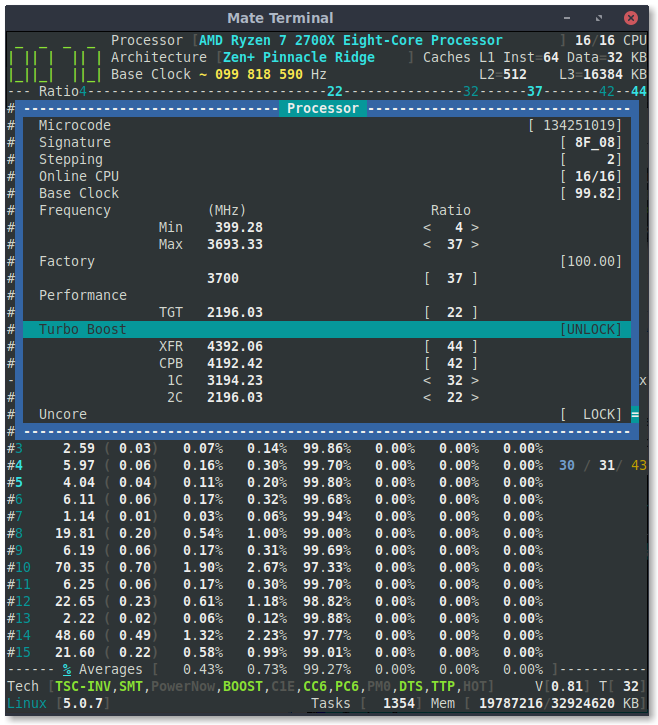658x725 pixels.
Task: Click the CPB ratio value 42
Action: [x=455, y=363]
